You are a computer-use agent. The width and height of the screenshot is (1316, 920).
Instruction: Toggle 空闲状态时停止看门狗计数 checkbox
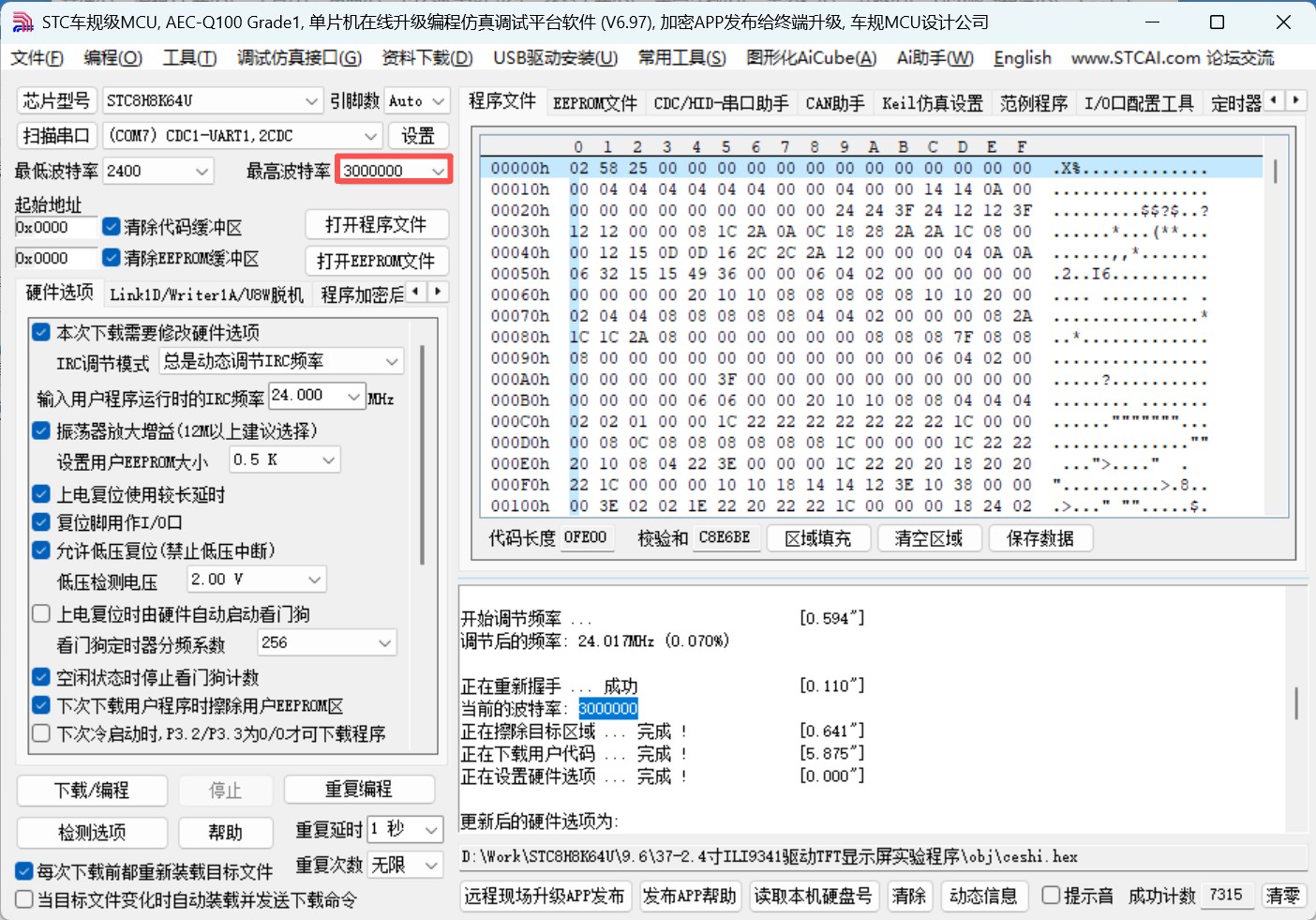pos(41,677)
